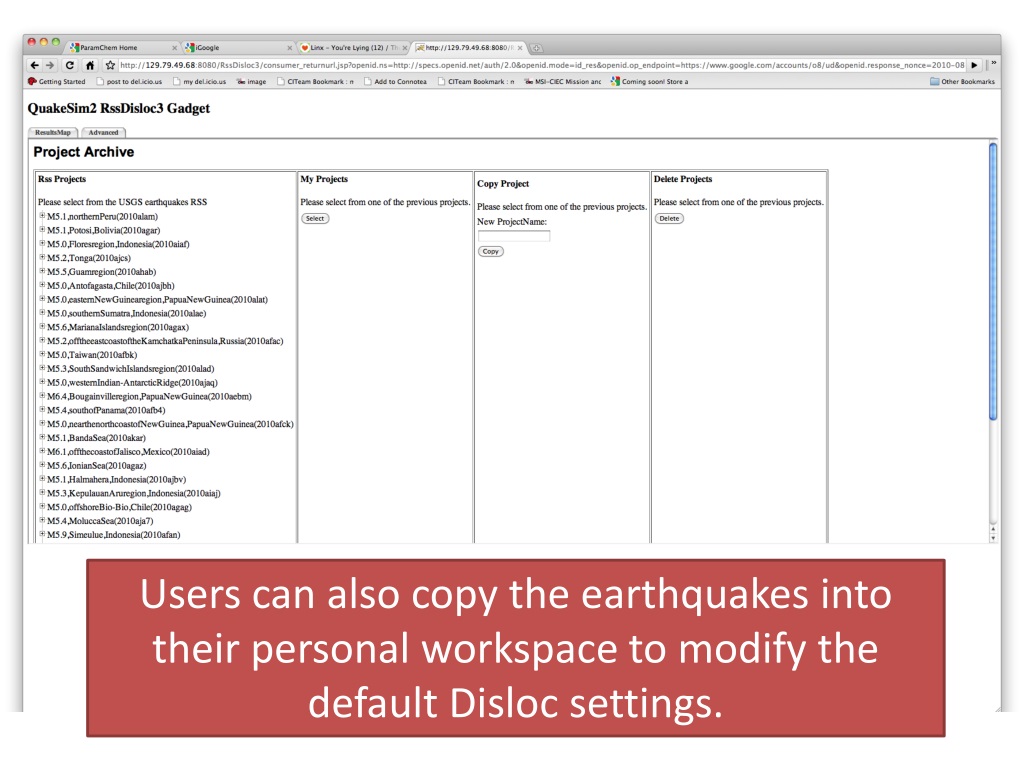Click the browser address bar URL
The image size is (1024, 768).
coord(542,65)
